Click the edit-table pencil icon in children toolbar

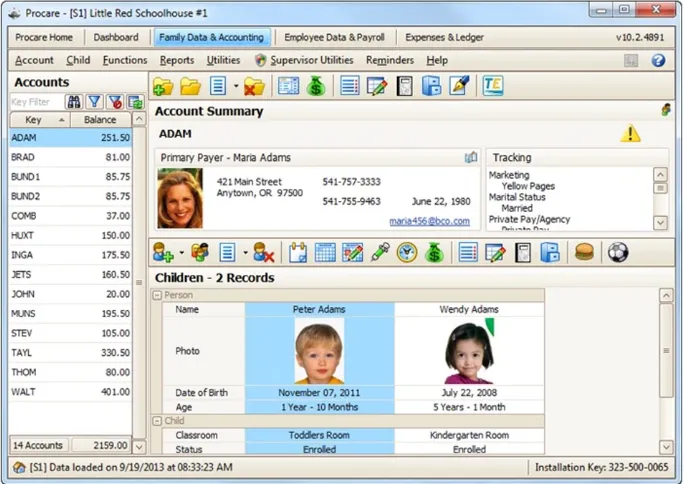coord(496,252)
